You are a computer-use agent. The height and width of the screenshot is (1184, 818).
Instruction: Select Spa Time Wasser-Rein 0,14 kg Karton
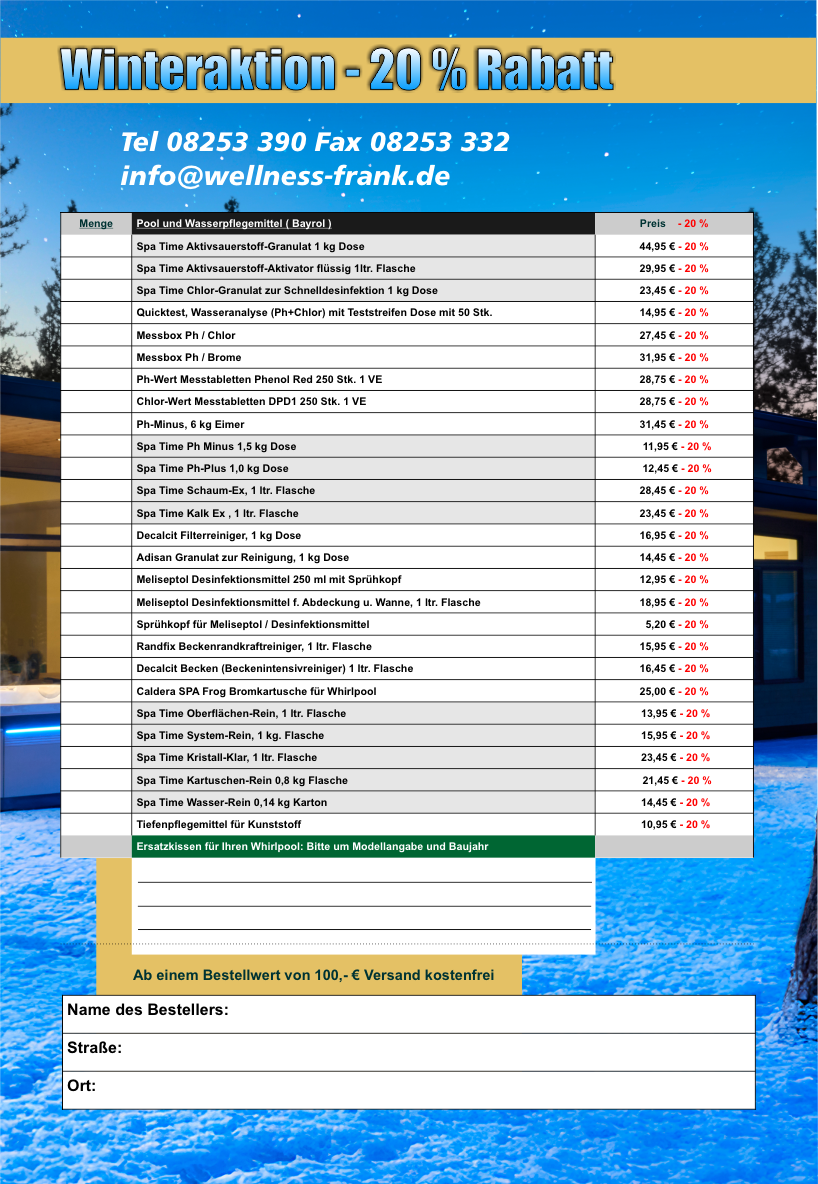232,803
